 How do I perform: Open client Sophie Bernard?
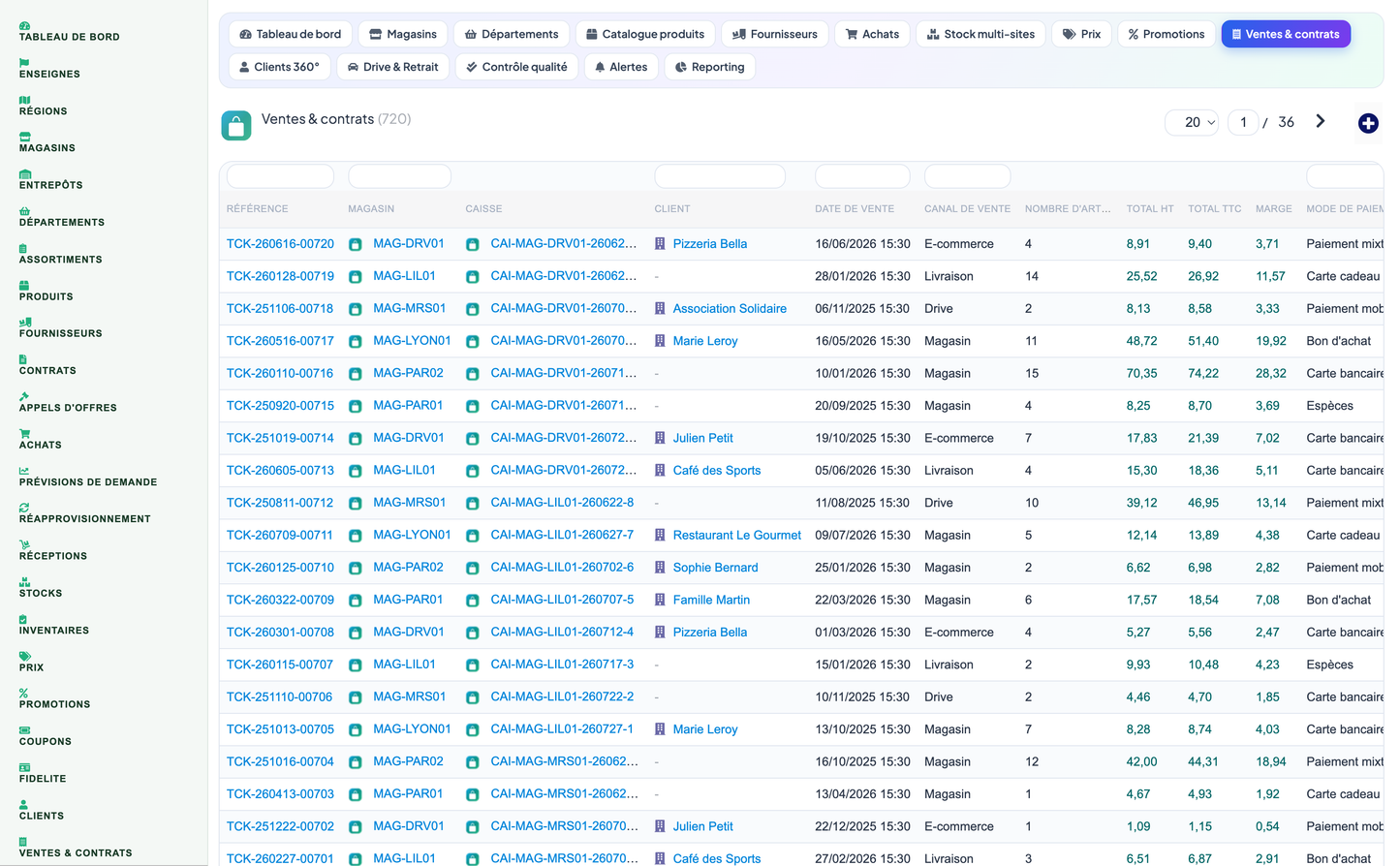click(715, 568)
